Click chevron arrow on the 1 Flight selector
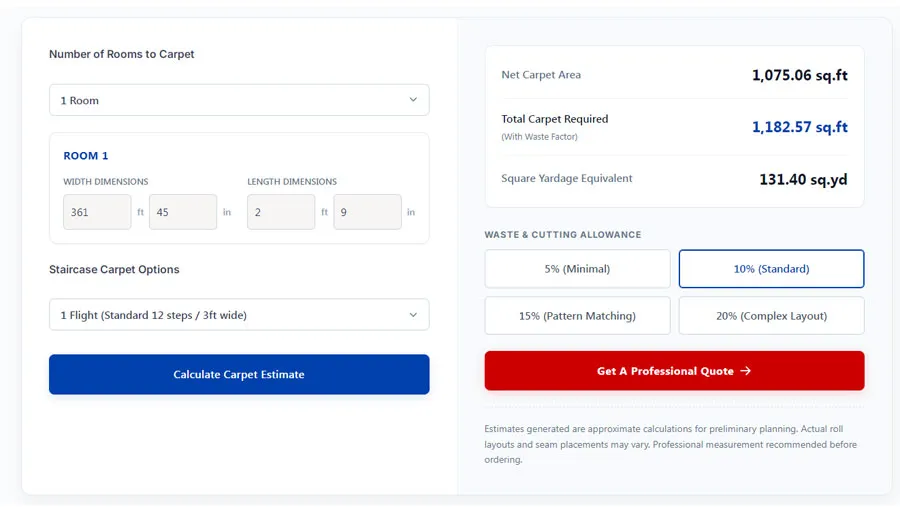This screenshot has width=900, height=507. pos(413,315)
